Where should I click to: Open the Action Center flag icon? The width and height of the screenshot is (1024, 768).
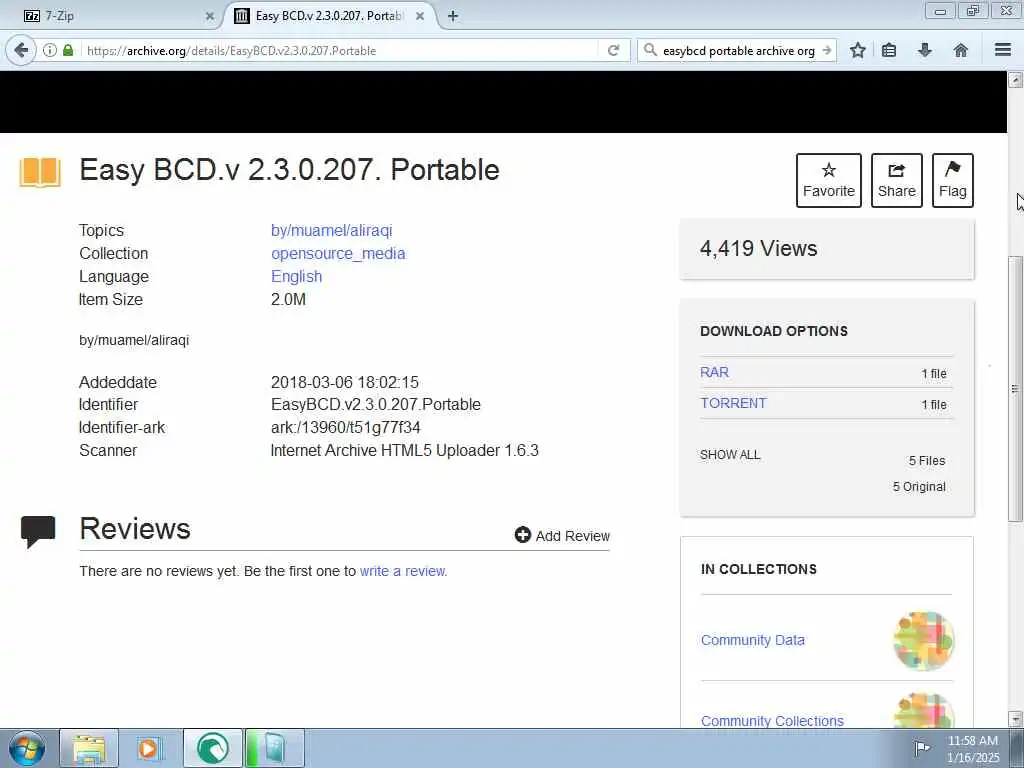[921, 748]
